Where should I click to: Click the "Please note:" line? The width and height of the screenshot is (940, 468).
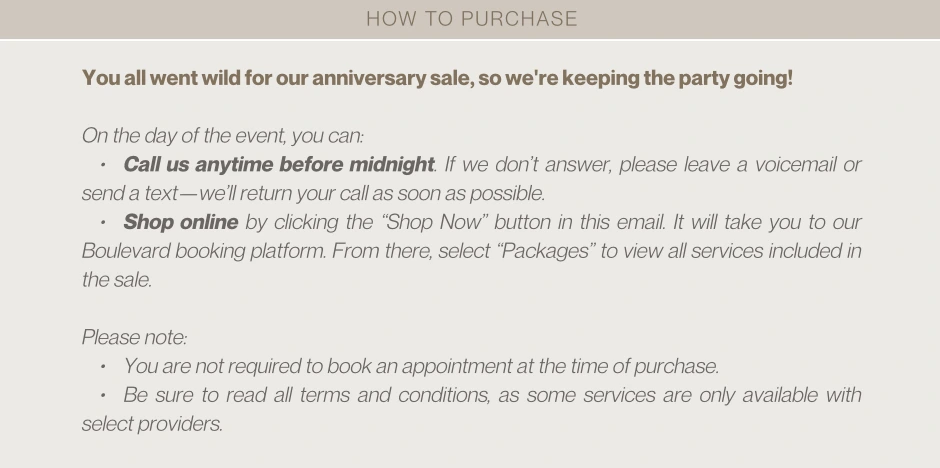point(135,337)
